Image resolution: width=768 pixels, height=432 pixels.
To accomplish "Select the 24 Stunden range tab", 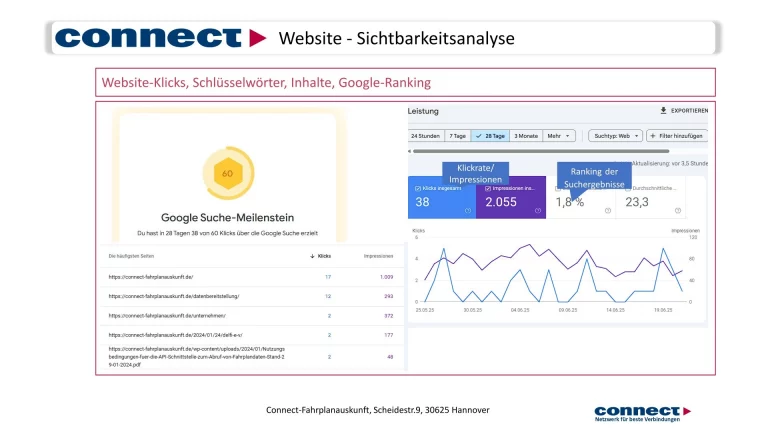I will point(425,136).
